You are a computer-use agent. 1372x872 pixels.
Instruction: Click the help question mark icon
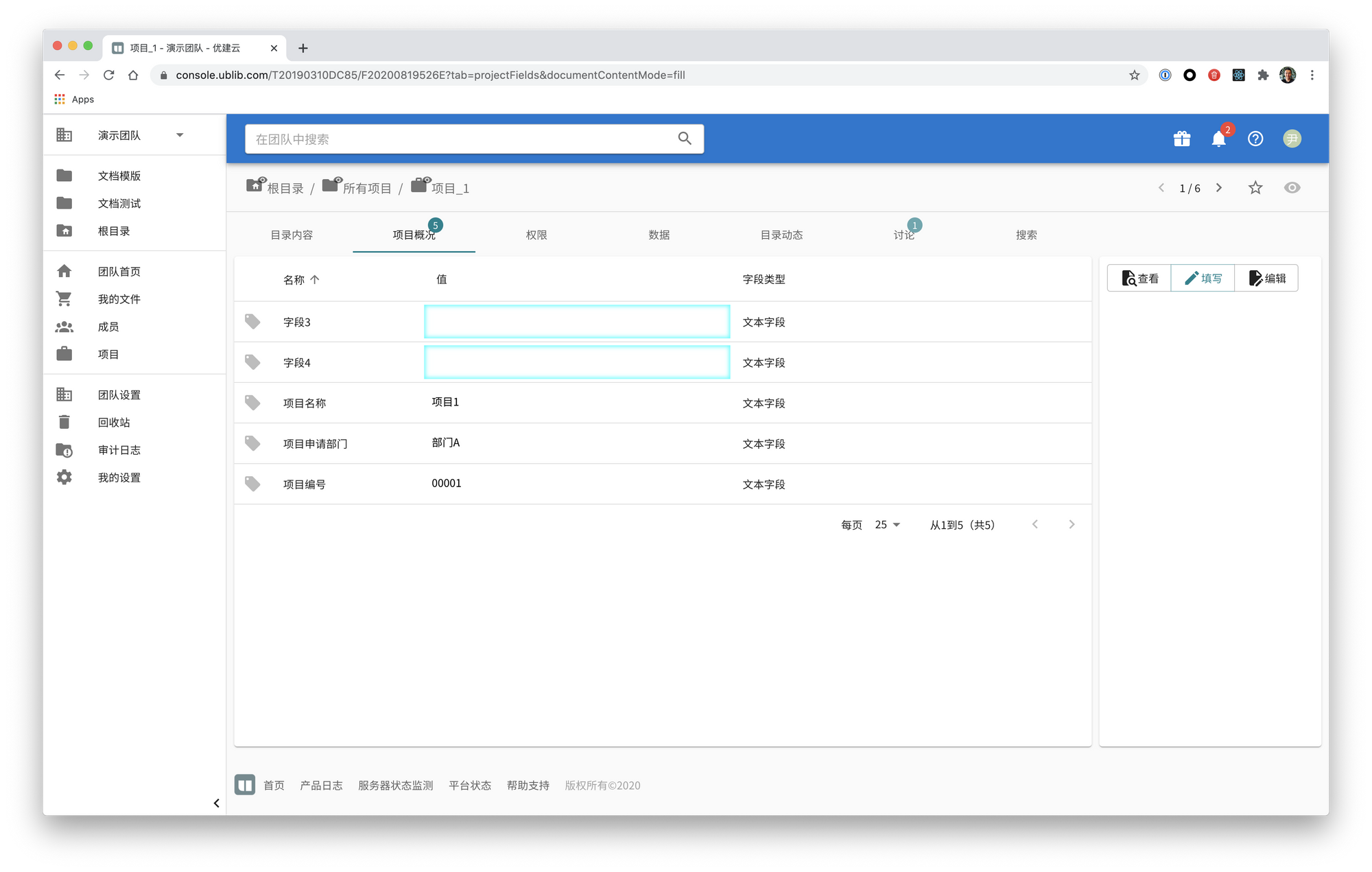[x=1255, y=139]
